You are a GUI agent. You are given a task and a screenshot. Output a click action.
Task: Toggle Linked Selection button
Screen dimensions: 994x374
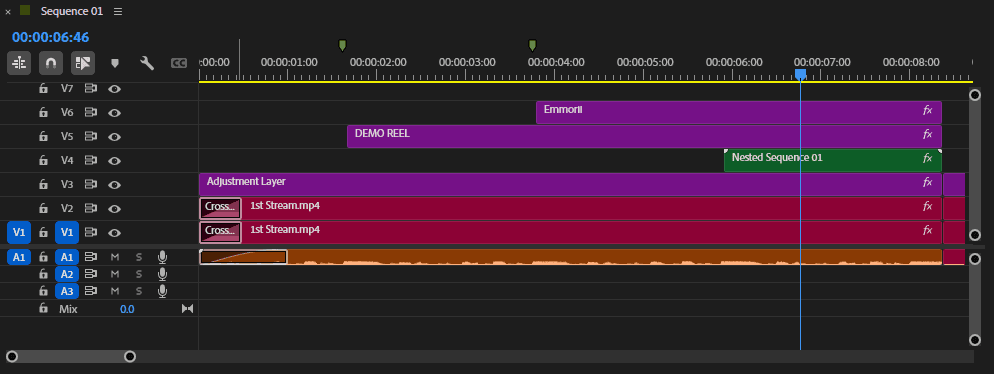[83, 63]
